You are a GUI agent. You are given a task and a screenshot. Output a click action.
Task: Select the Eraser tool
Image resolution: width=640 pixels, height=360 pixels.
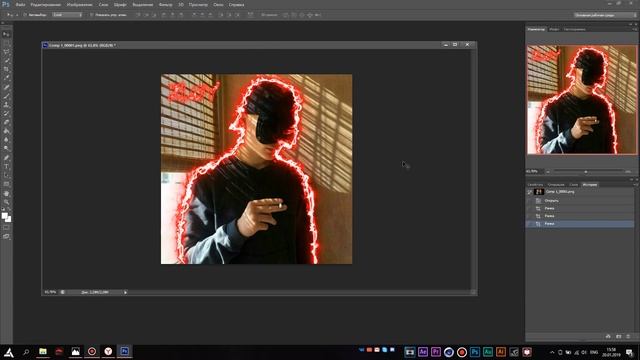coord(6,122)
